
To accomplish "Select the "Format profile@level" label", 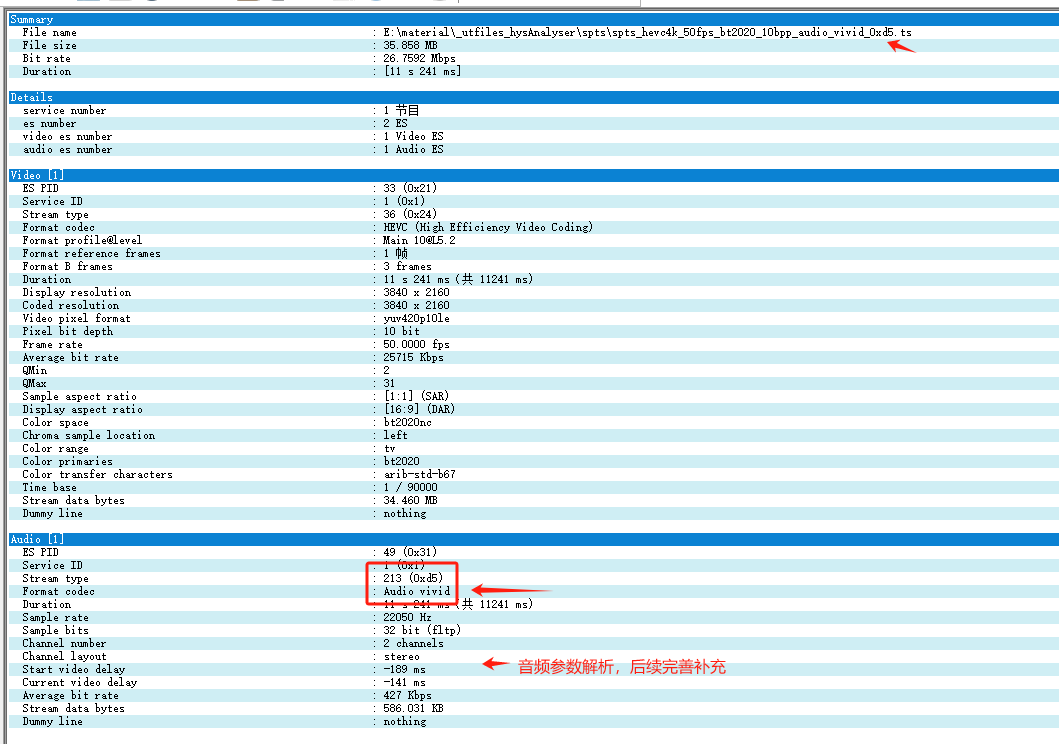I will point(82,240).
